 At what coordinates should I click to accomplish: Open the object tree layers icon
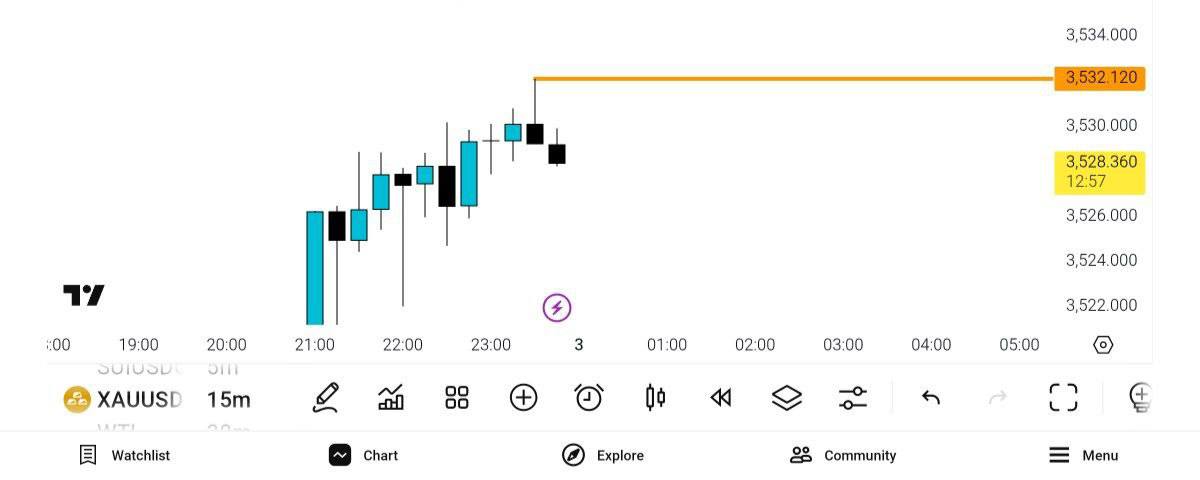click(x=787, y=398)
